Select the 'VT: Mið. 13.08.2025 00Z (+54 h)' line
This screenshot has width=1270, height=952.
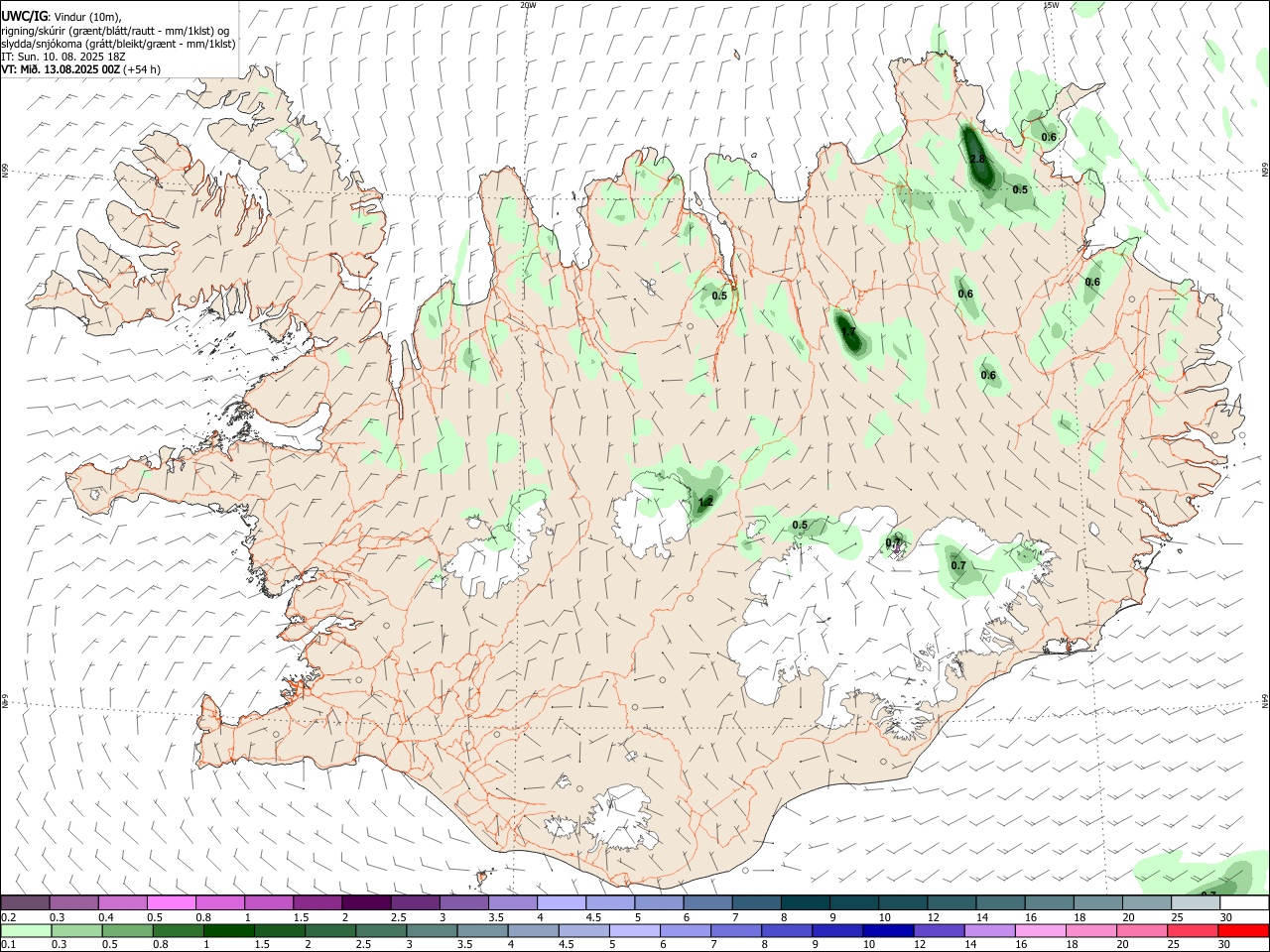click(x=80, y=69)
